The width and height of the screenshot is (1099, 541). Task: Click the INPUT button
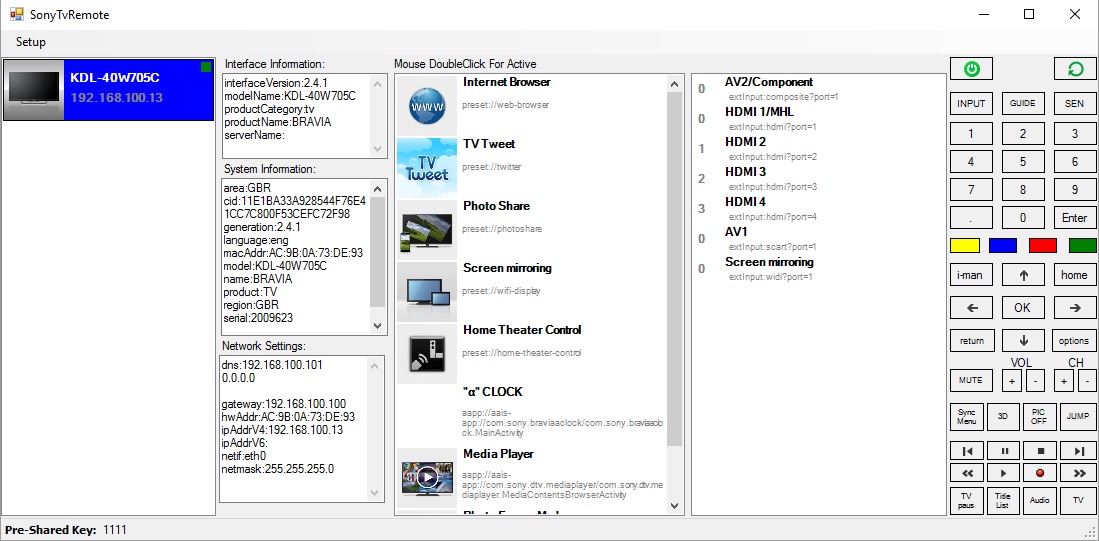pyautogui.click(x=970, y=104)
